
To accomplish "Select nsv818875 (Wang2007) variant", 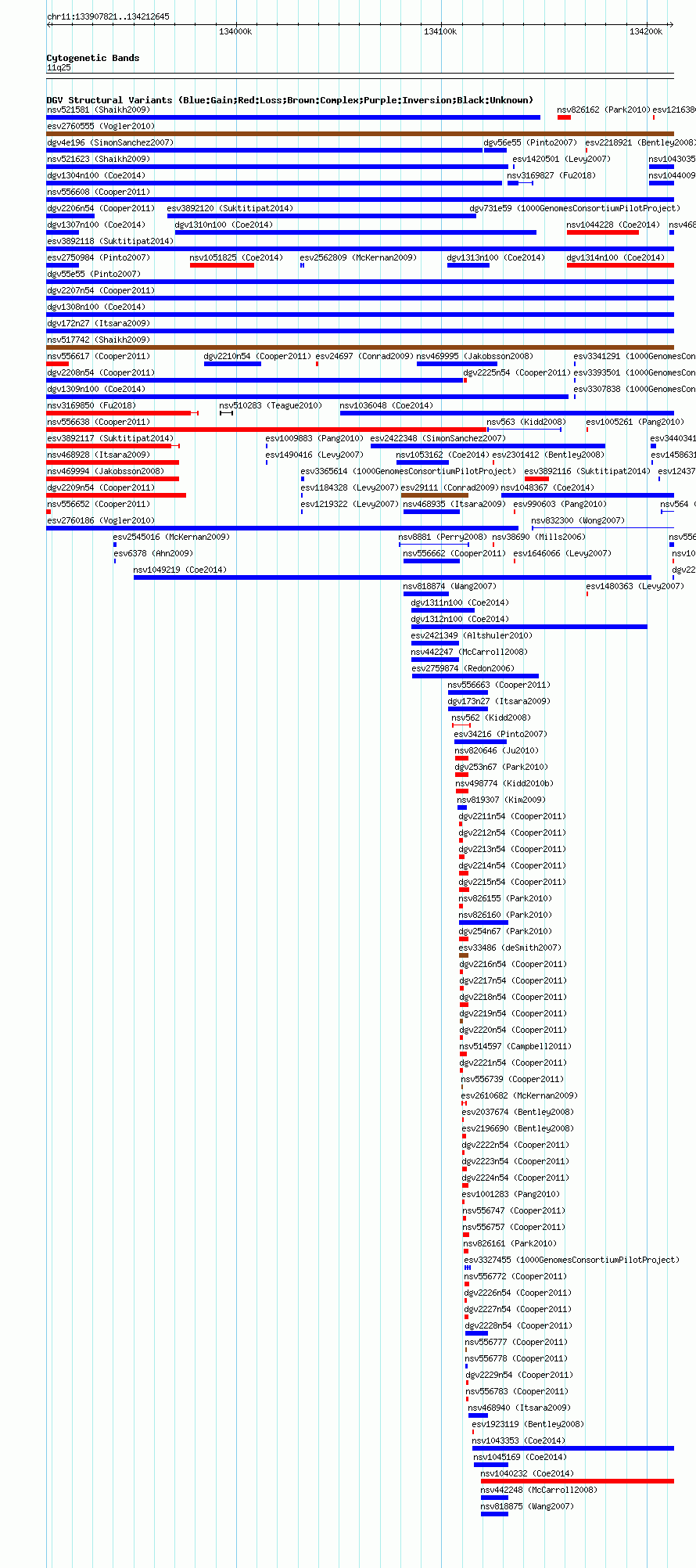I will [x=527, y=1506].
